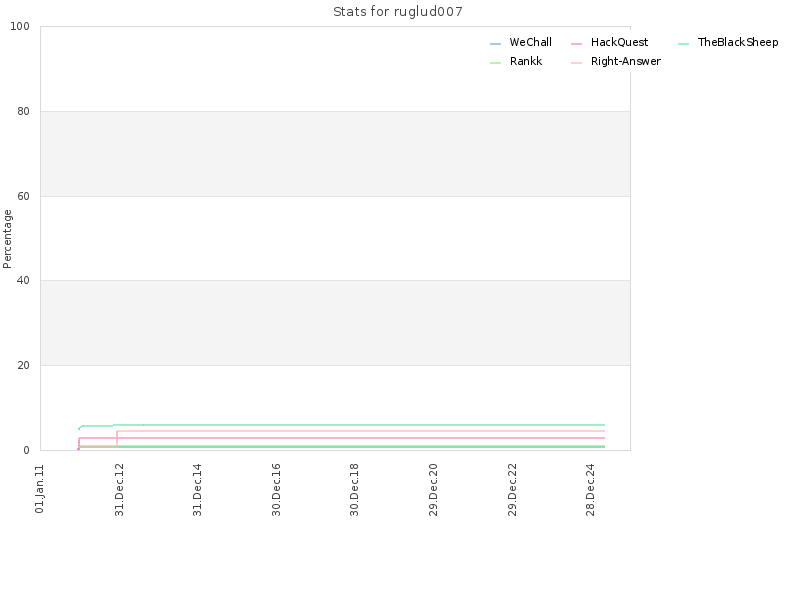Select the Right-Answer legend label

pos(626,61)
